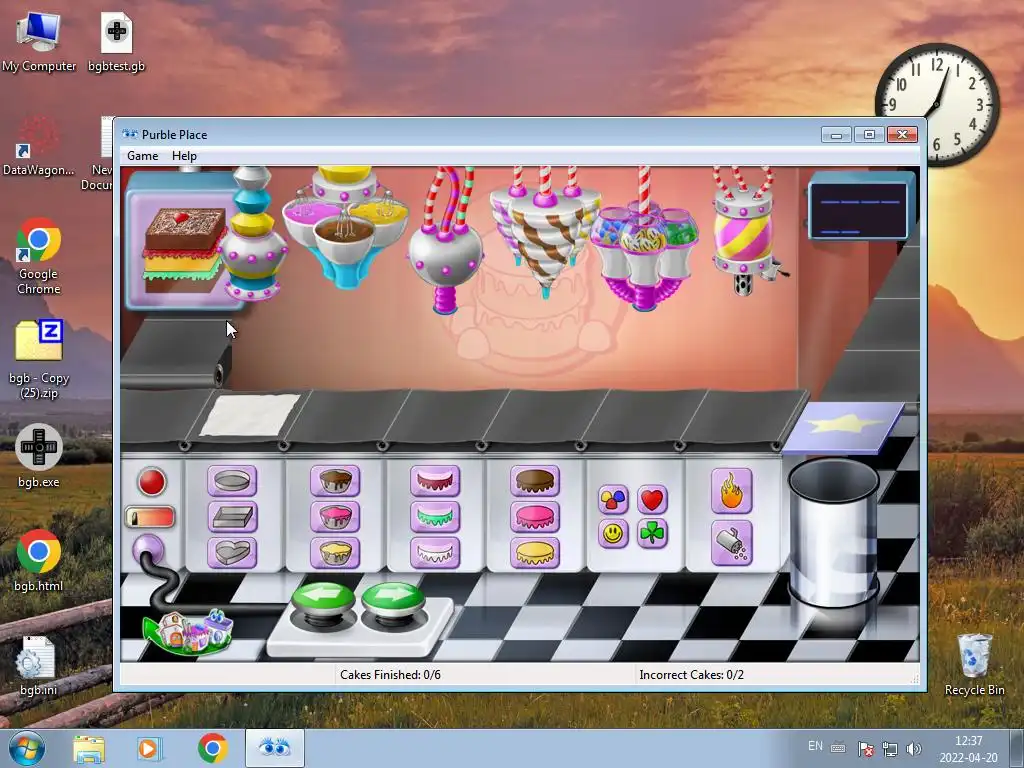
Task: Add the green clover decoration
Action: point(652,534)
